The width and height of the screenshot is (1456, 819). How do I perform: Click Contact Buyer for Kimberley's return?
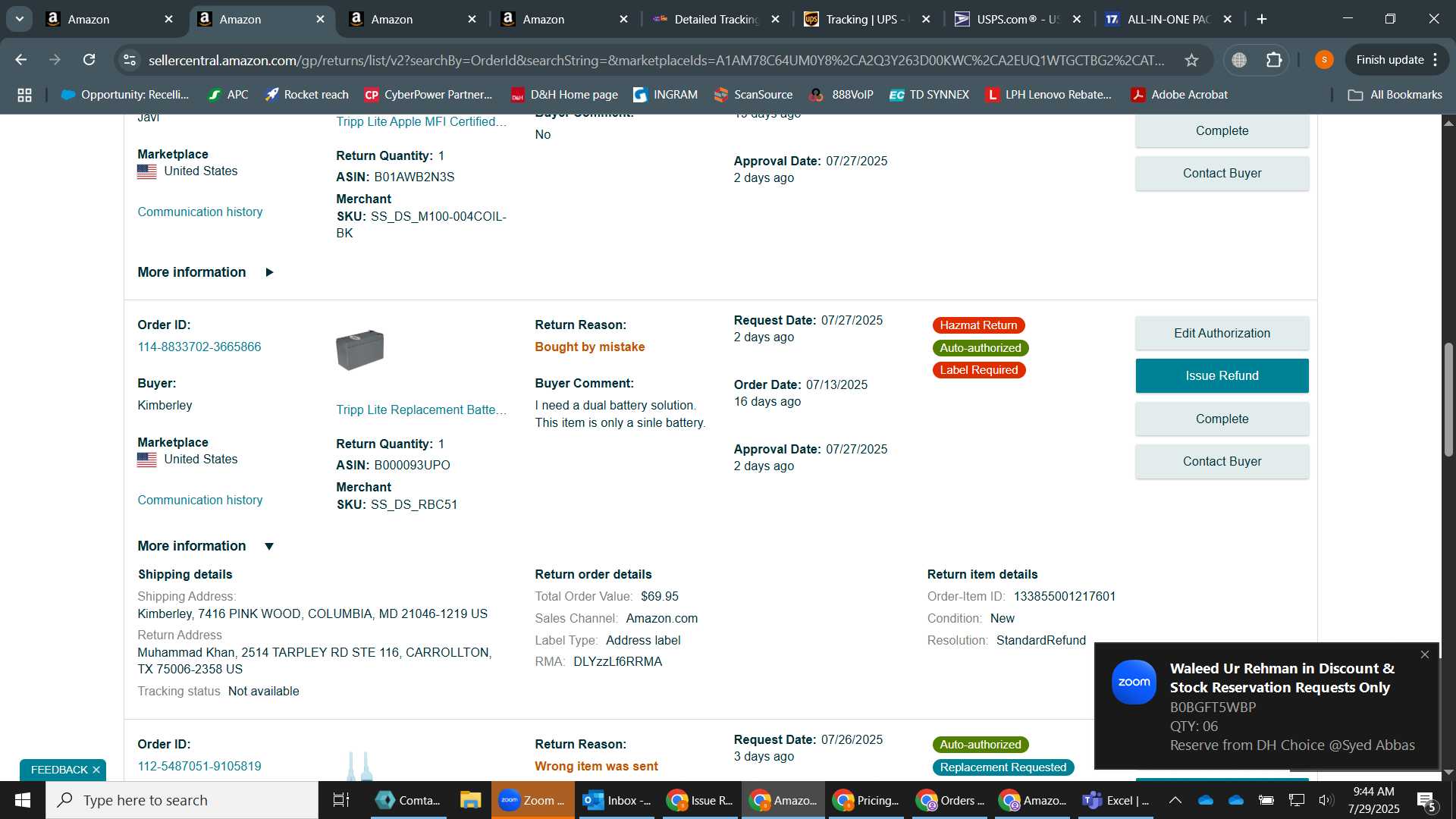pyautogui.click(x=1222, y=462)
